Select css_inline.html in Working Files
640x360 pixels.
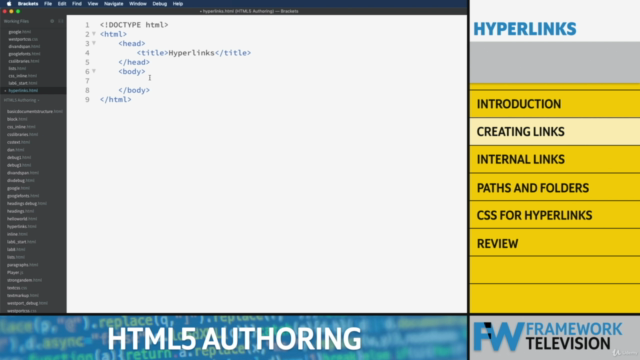click(22, 76)
